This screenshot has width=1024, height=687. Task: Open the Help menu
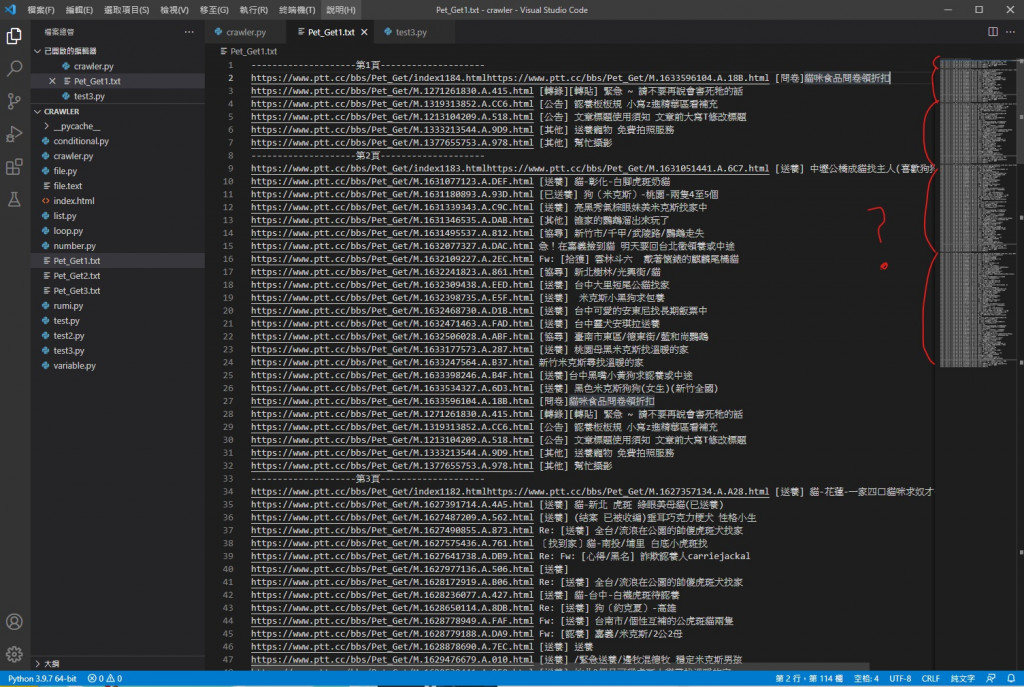[x=340, y=10]
